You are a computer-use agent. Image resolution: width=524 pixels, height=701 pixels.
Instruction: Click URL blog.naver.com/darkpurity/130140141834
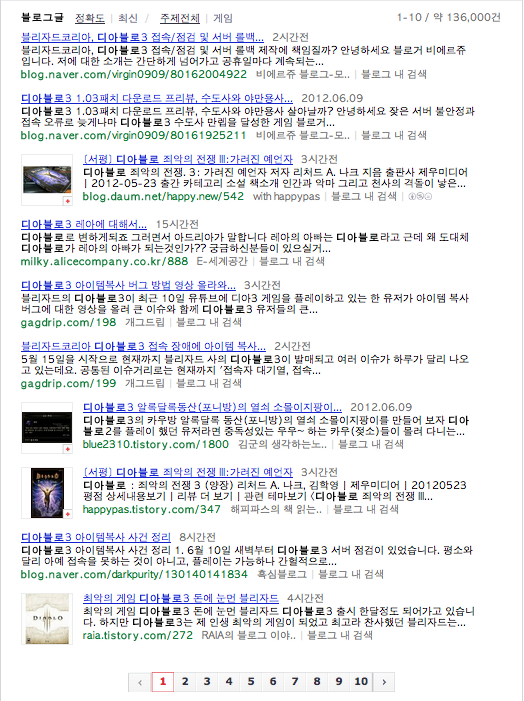[134, 574]
